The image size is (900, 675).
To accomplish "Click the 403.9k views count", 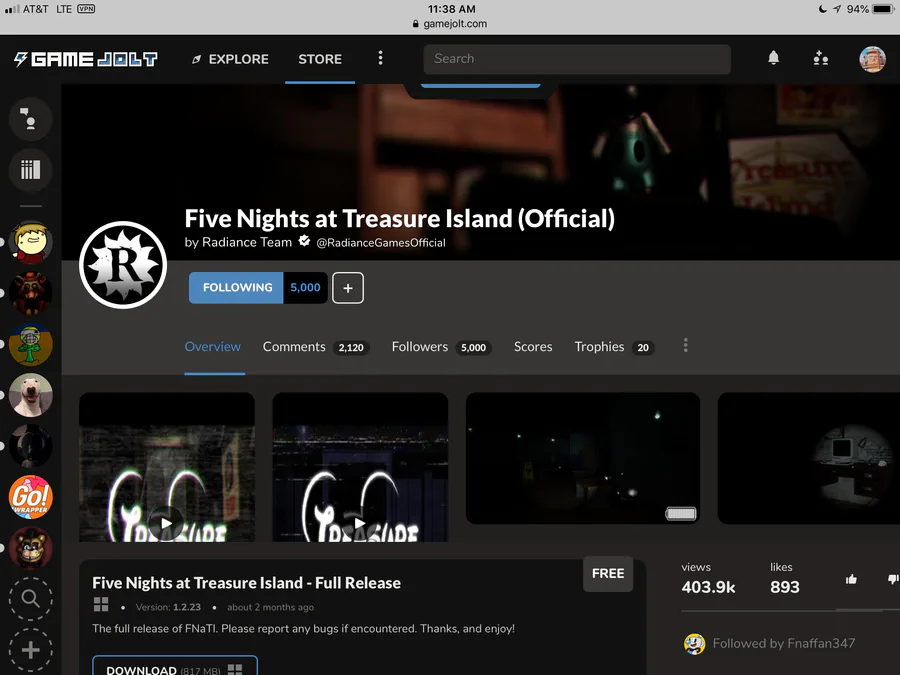I will [708, 587].
